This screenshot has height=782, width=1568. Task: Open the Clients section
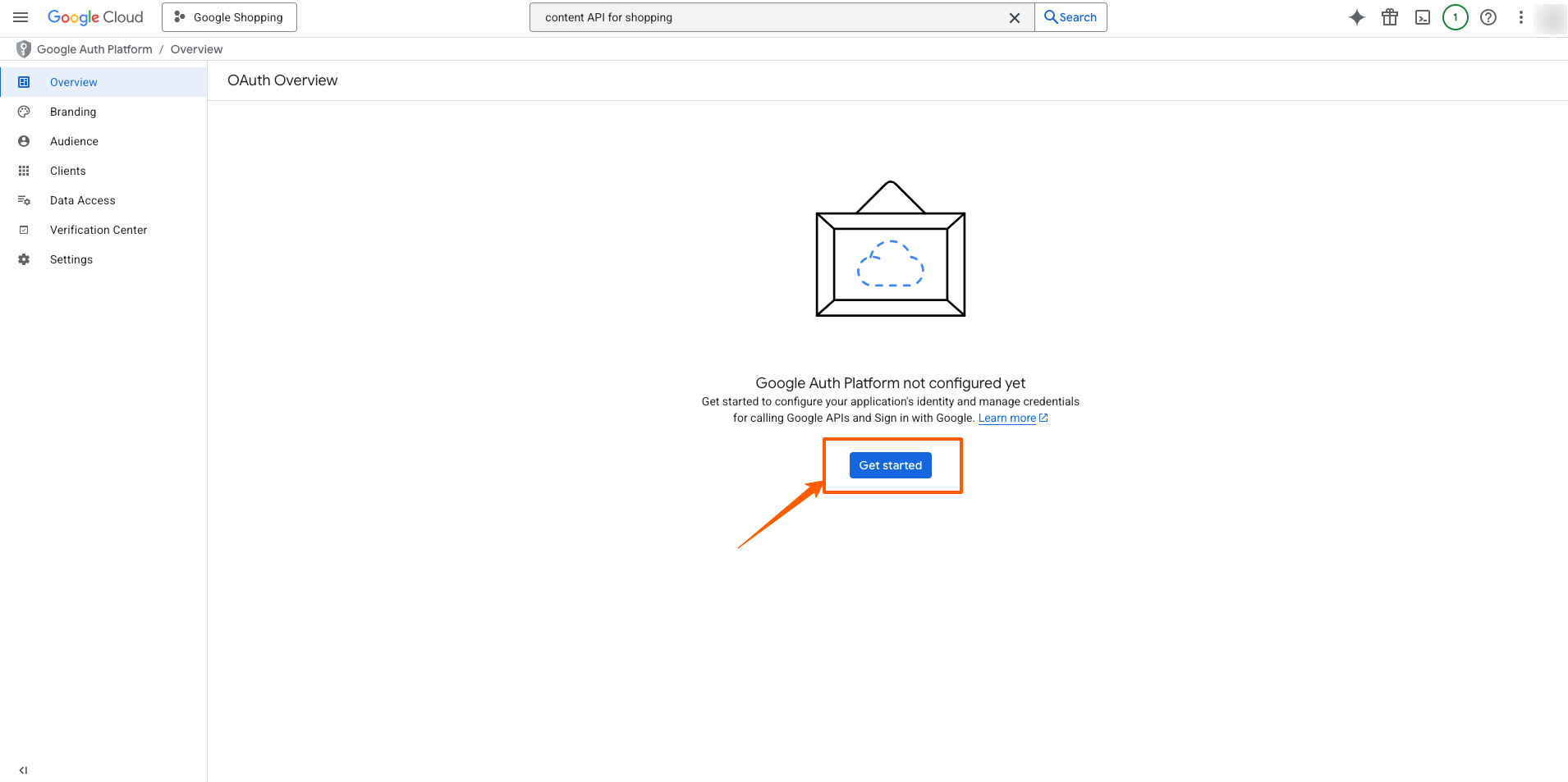pyautogui.click(x=67, y=171)
